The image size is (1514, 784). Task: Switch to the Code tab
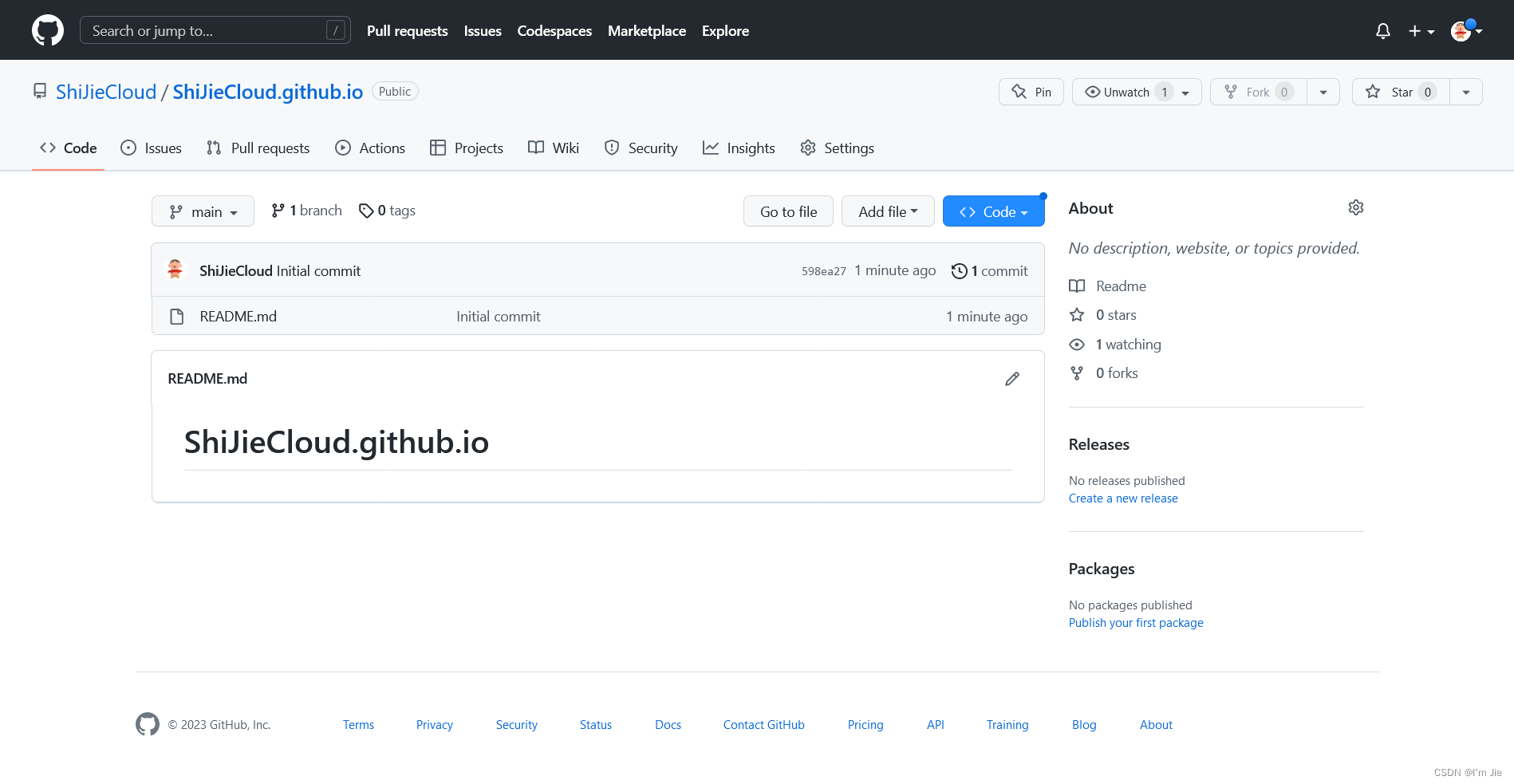[x=69, y=148]
